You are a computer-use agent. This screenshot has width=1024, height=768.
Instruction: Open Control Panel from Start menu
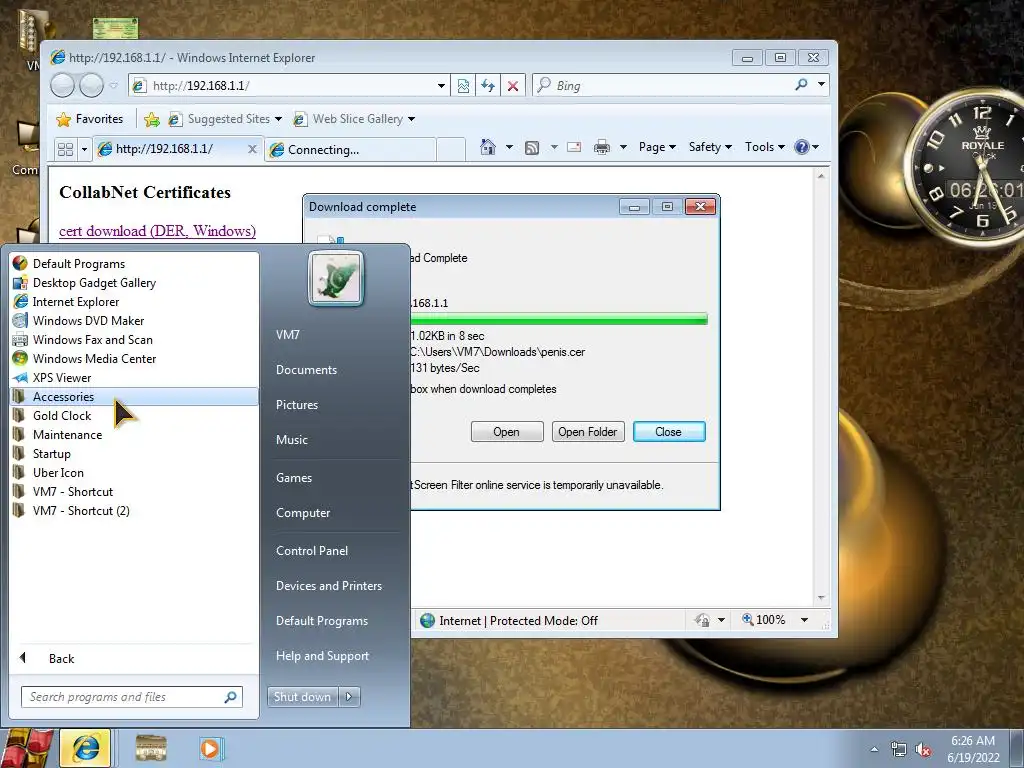point(312,551)
